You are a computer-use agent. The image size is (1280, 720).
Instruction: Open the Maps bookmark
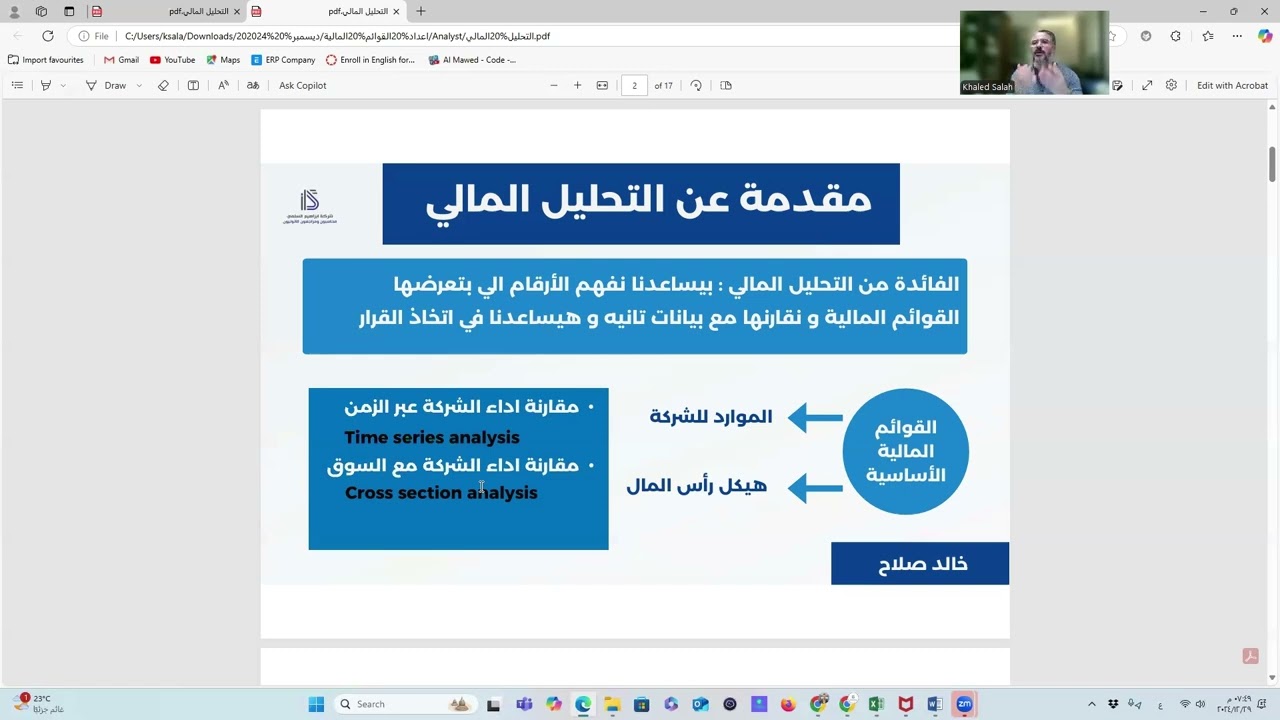click(x=223, y=60)
